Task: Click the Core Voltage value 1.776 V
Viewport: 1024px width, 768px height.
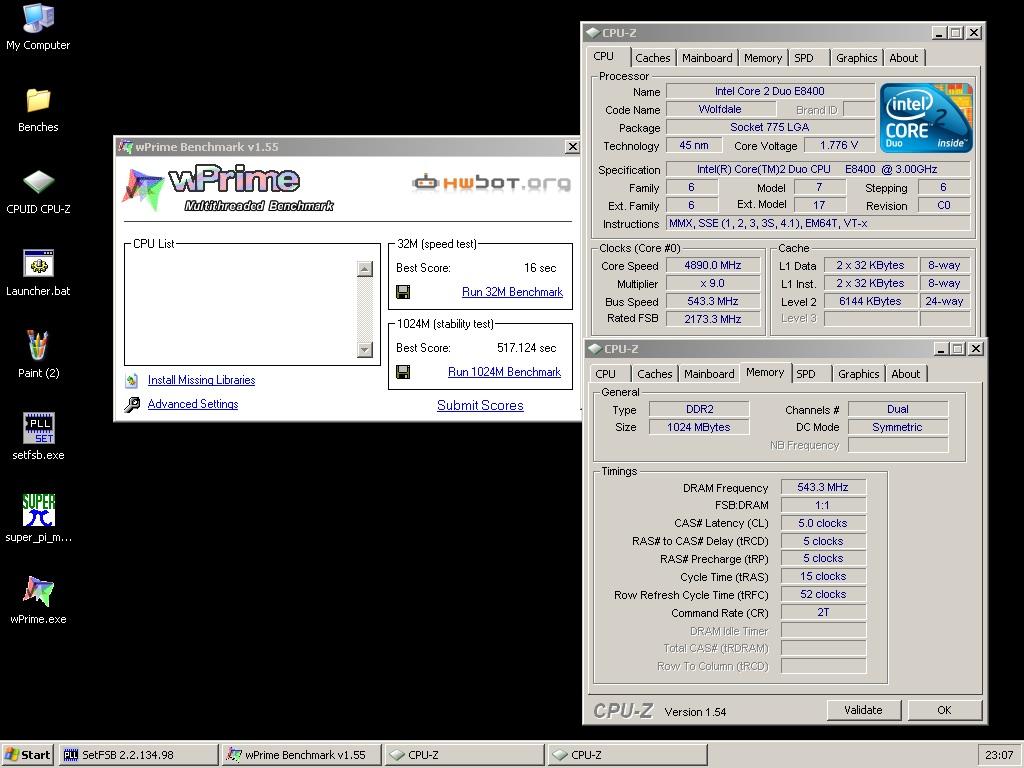Action: [x=839, y=145]
